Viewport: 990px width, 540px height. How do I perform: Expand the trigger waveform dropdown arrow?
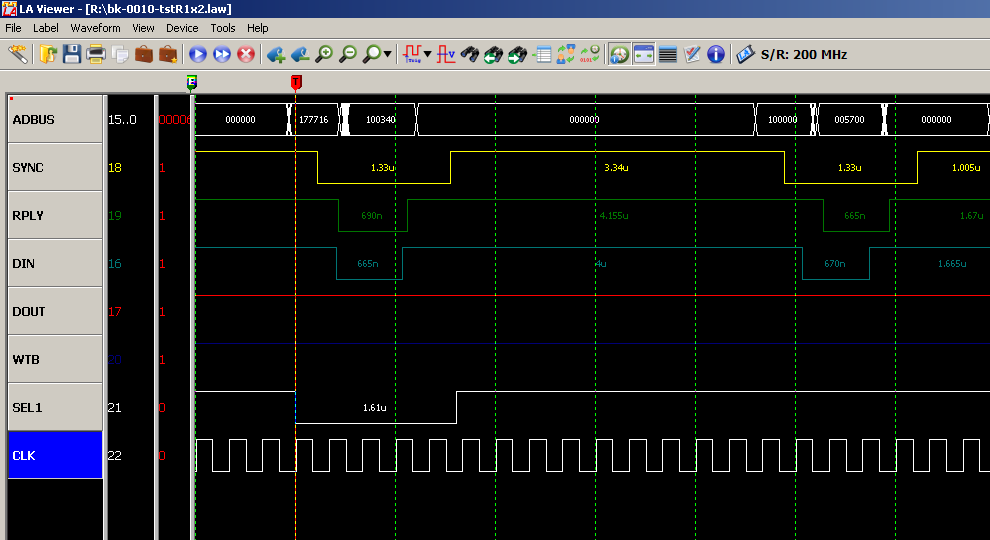pyautogui.click(x=428, y=54)
